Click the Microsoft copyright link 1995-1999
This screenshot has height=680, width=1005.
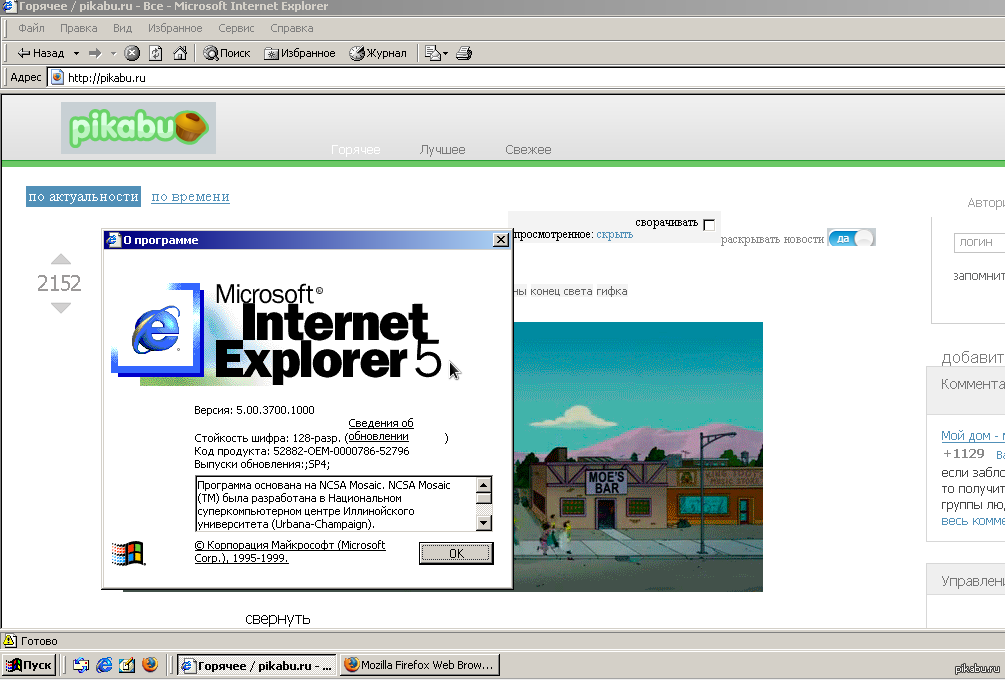click(x=290, y=551)
